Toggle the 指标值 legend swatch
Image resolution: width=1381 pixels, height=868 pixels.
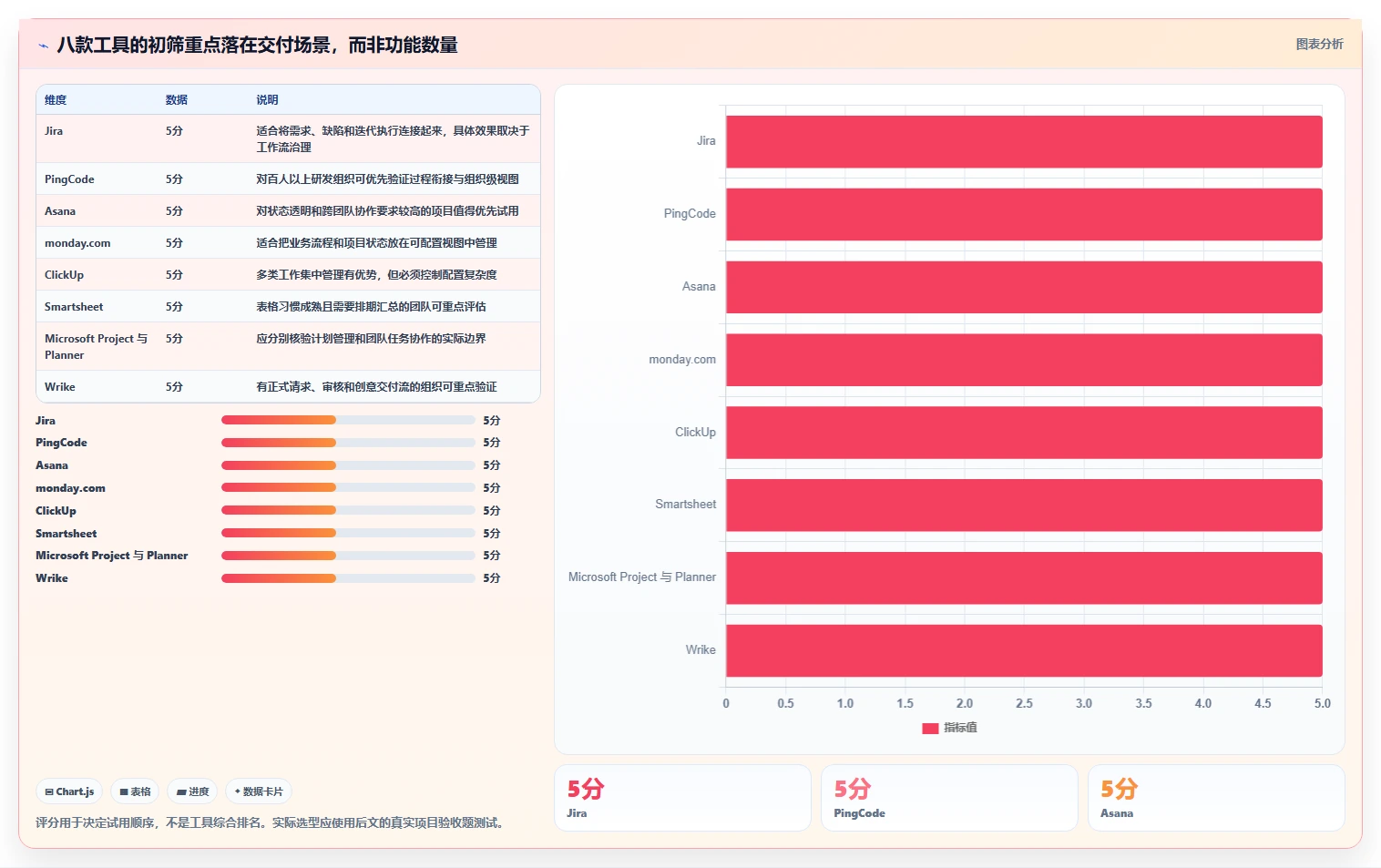click(930, 728)
